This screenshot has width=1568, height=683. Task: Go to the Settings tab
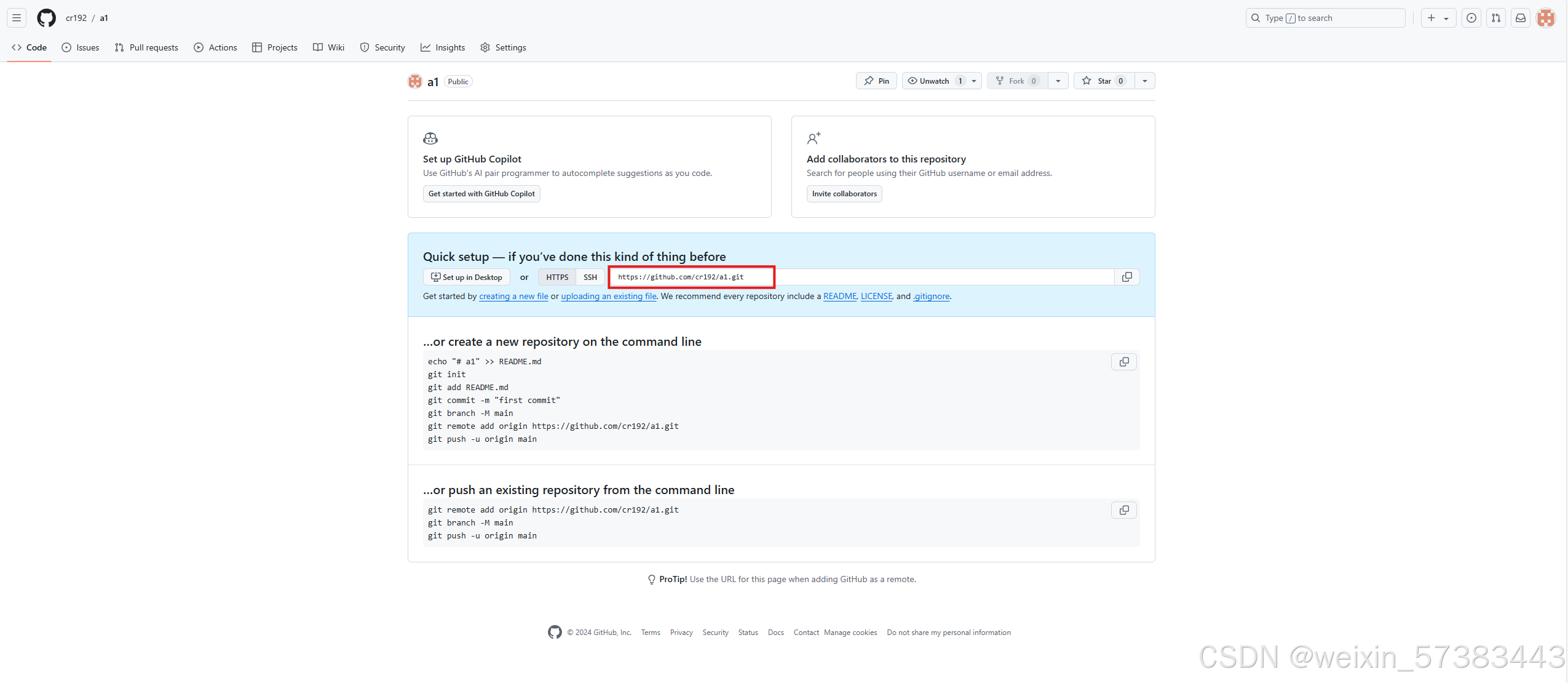pyautogui.click(x=503, y=47)
